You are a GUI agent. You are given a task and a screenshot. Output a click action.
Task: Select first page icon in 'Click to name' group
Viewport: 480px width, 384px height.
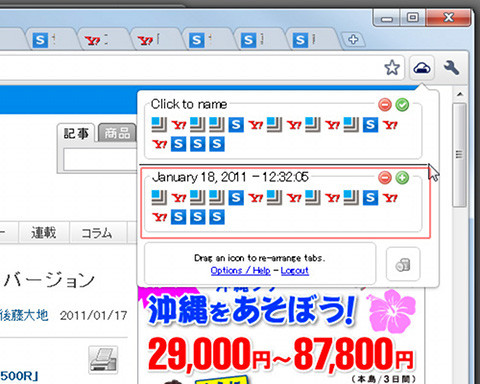pos(159,125)
